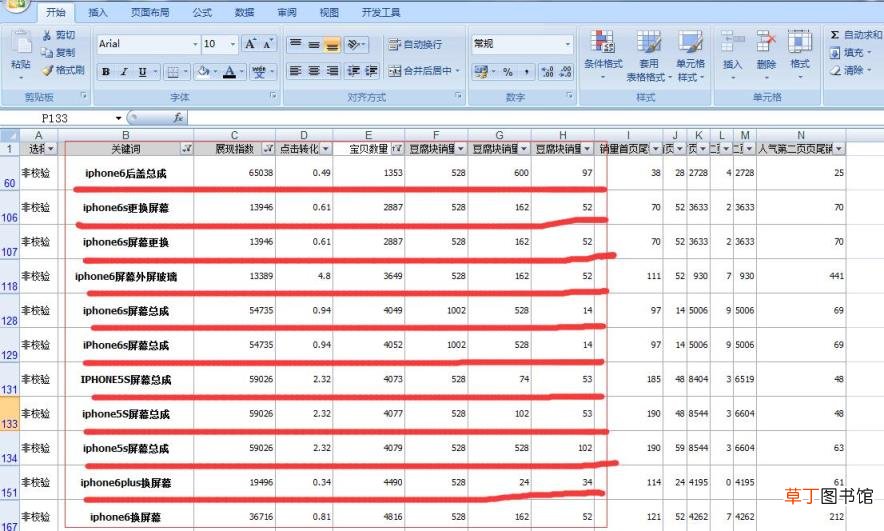Switch to the 数据 ribbon tab
Image resolution: width=884 pixels, height=531 pixels.
[244, 12]
